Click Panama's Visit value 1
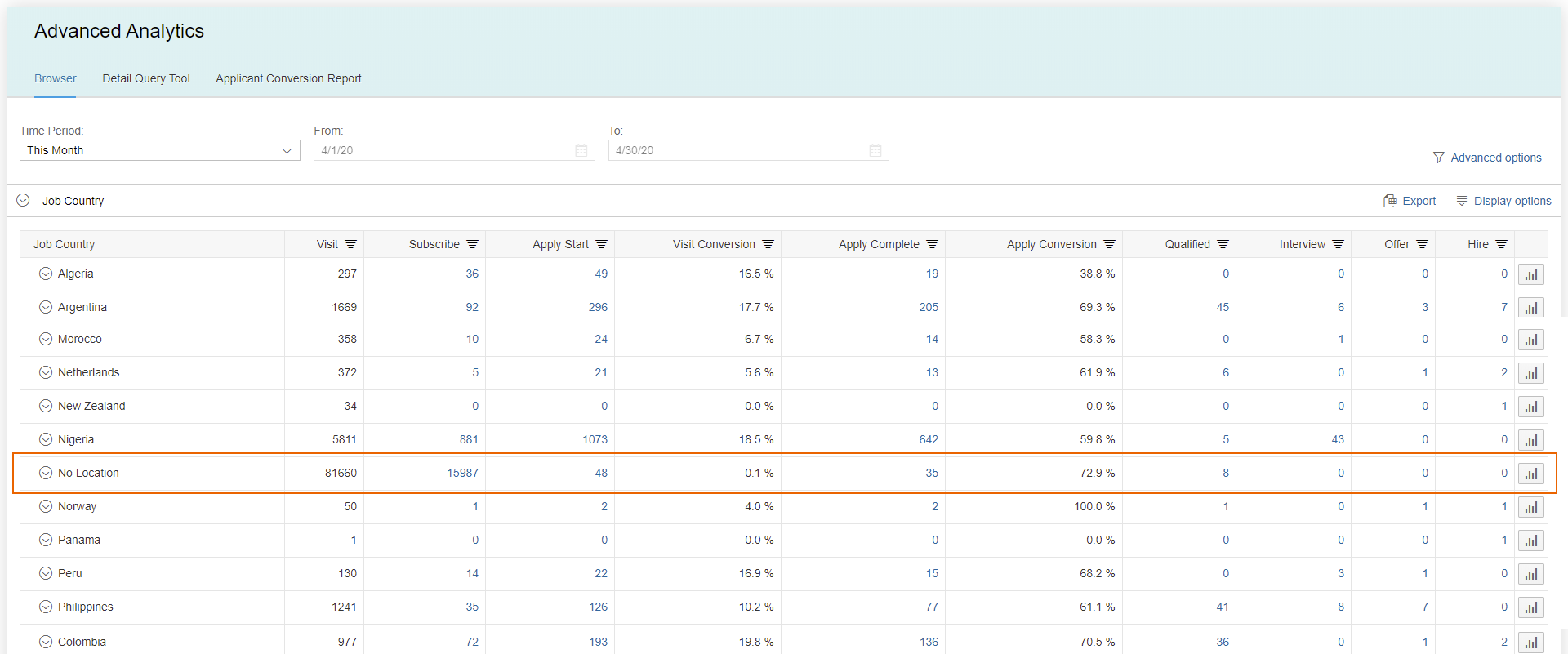 tap(354, 540)
